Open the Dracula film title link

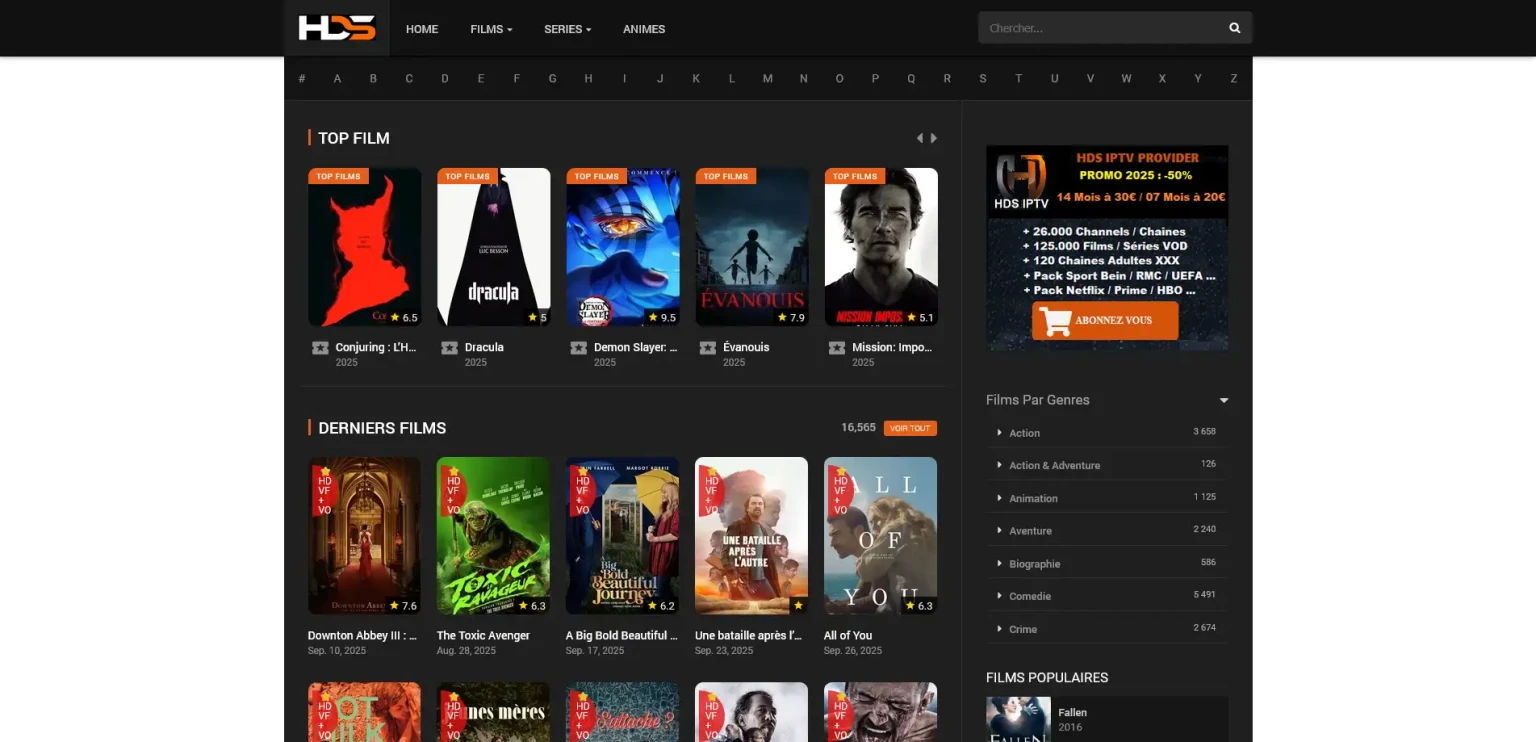click(484, 347)
